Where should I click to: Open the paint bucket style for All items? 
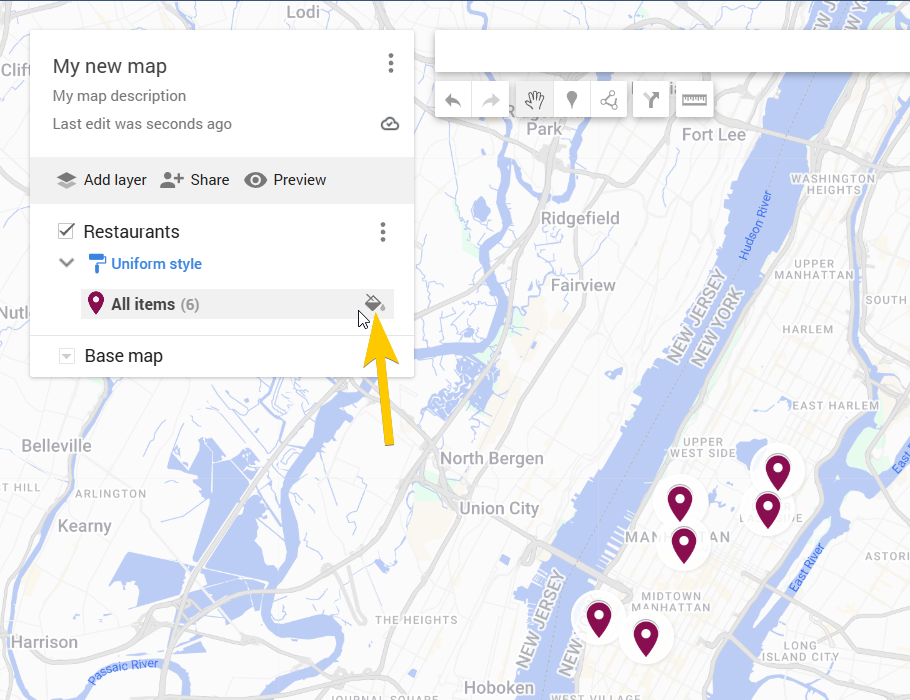click(x=374, y=303)
